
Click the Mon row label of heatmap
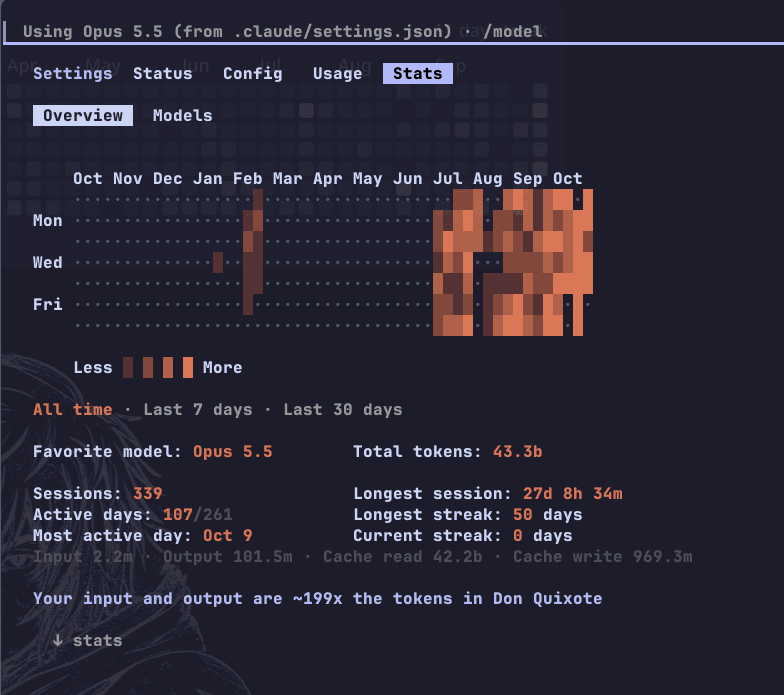click(48, 220)
